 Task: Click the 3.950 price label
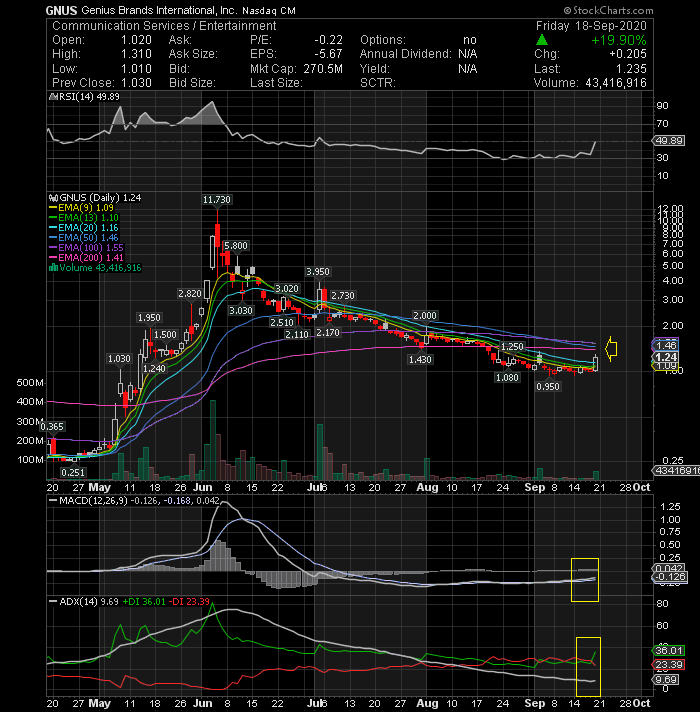pyautogui.click(x=318, y=272)
